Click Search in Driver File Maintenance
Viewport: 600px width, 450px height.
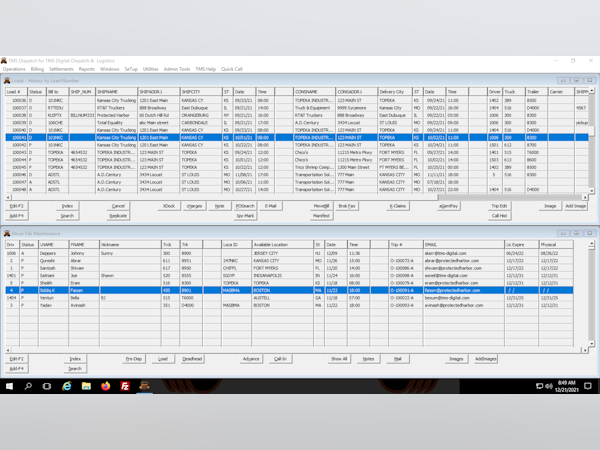[75, 368]
